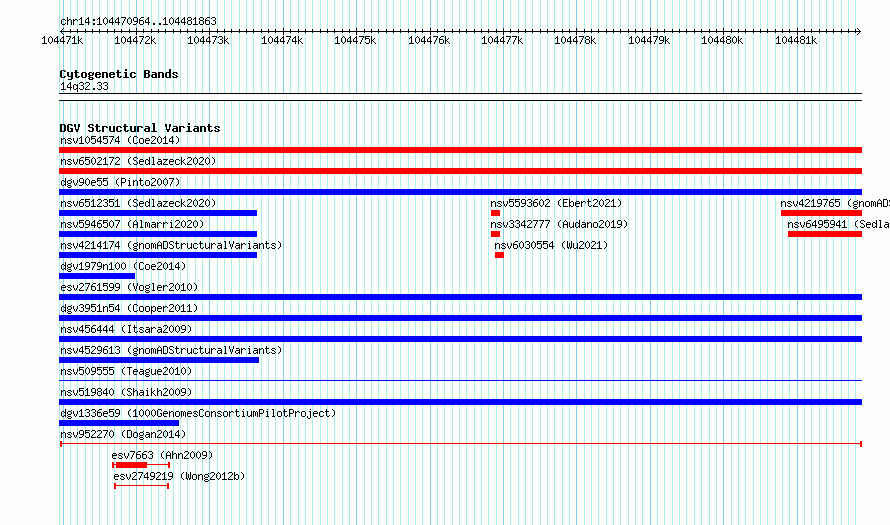Click the nsv952270 (Dogan2014) thin red line
The width and height of the screenshot is (890, 525).
pos(461,444)
